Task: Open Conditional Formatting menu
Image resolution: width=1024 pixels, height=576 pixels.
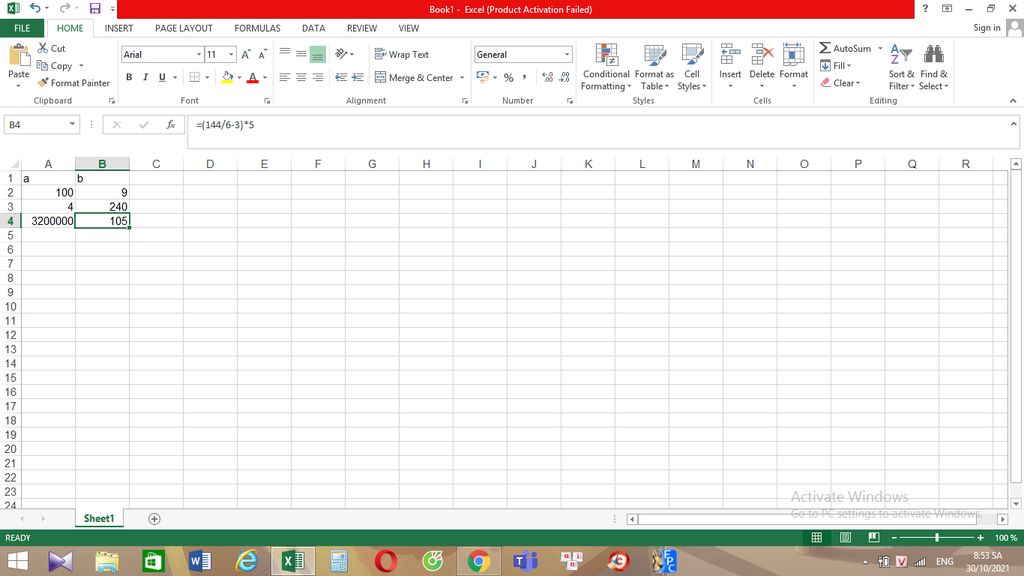Action: 606,67
